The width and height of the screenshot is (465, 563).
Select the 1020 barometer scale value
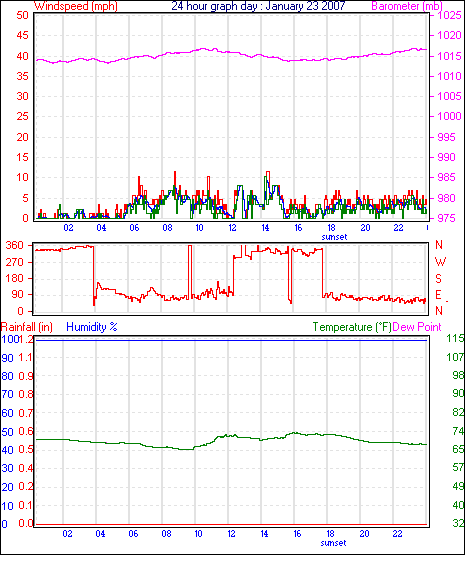click(x=449, y=35)
